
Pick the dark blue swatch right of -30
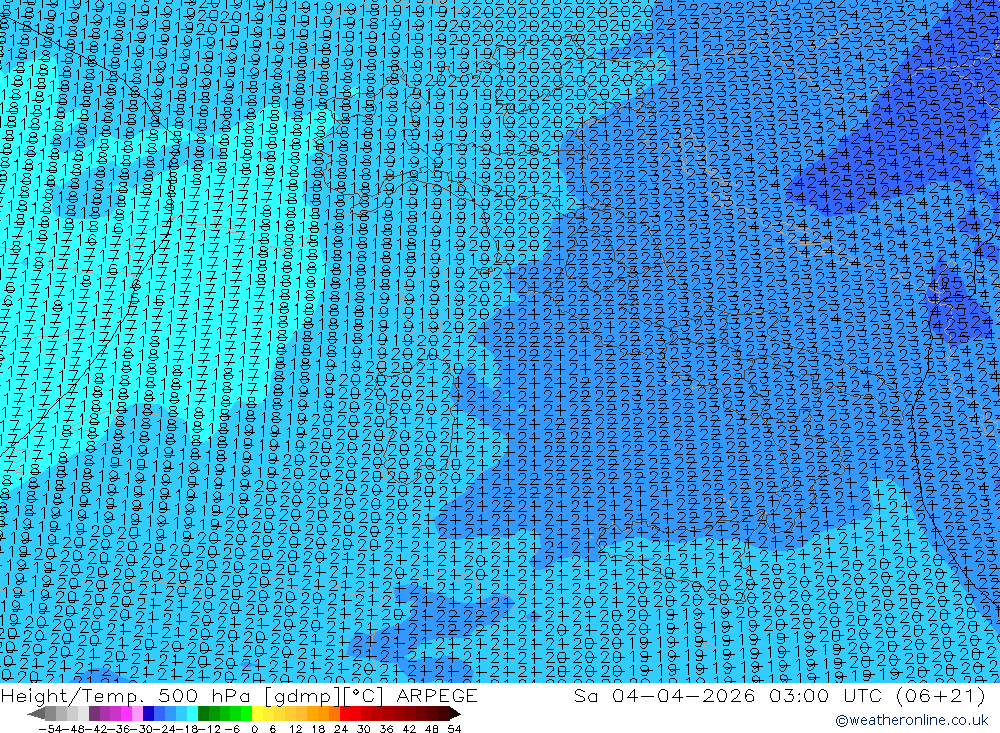[x=148, y=714]
